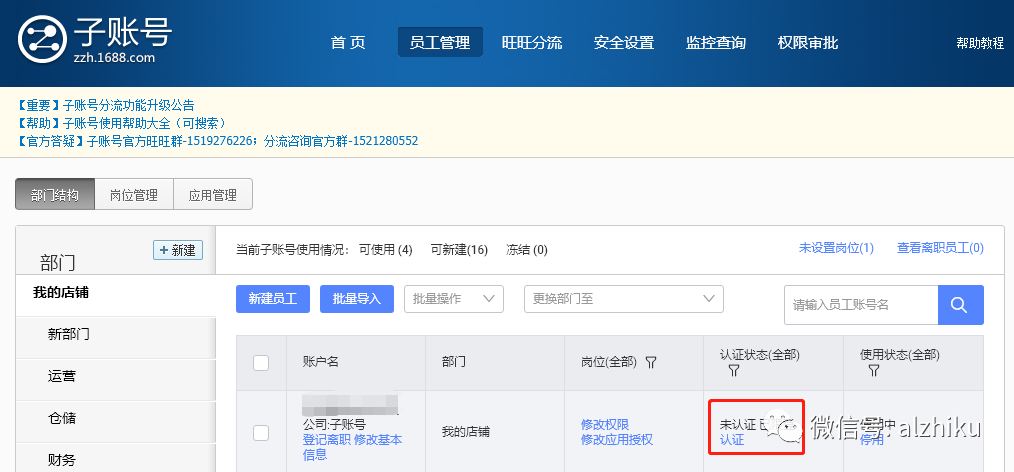Filter by 岗位(全部) funnel icon
The height and width of the screenshot is (472, 1014).
651,362
